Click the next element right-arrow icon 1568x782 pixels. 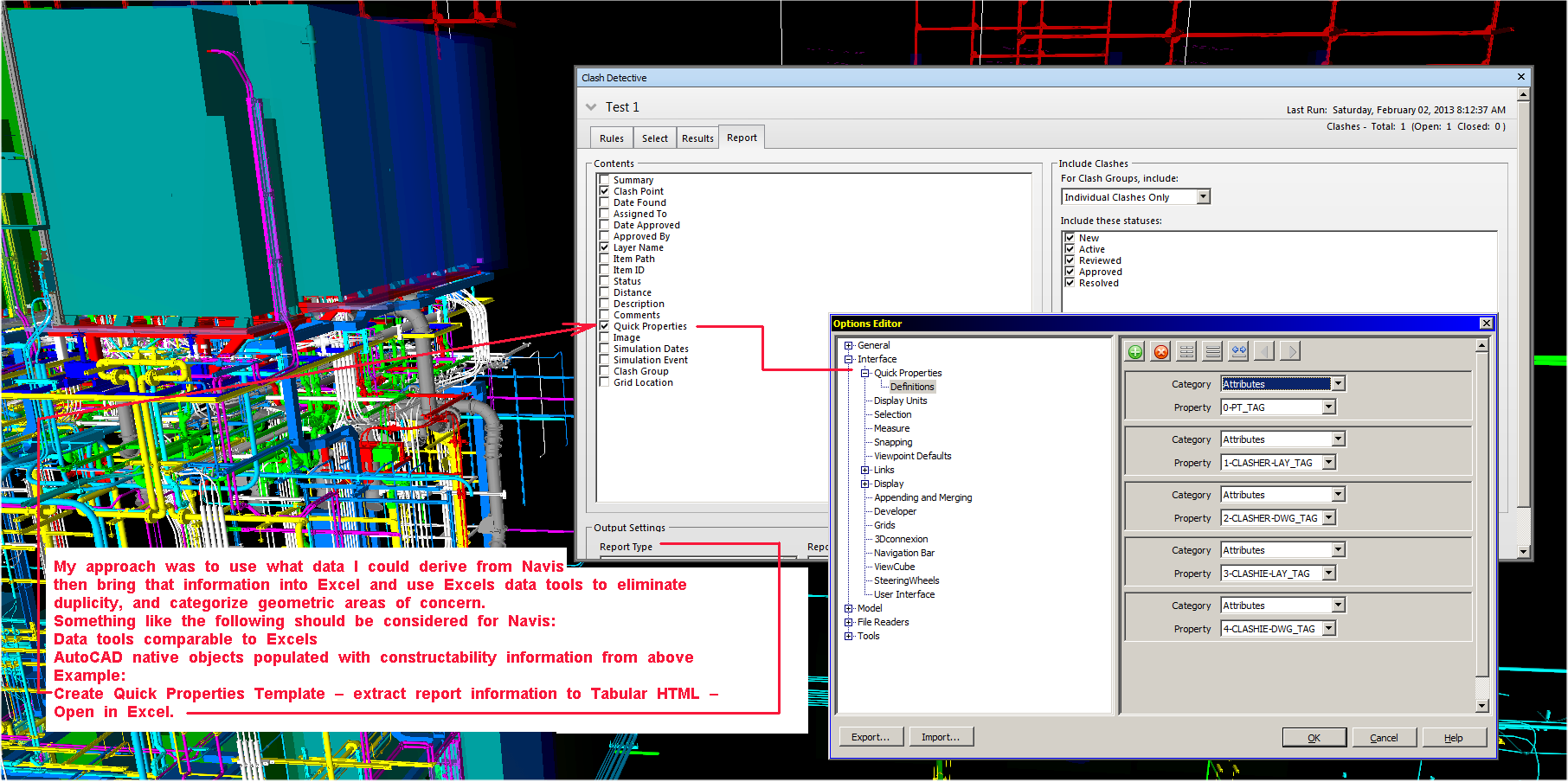1290,351
